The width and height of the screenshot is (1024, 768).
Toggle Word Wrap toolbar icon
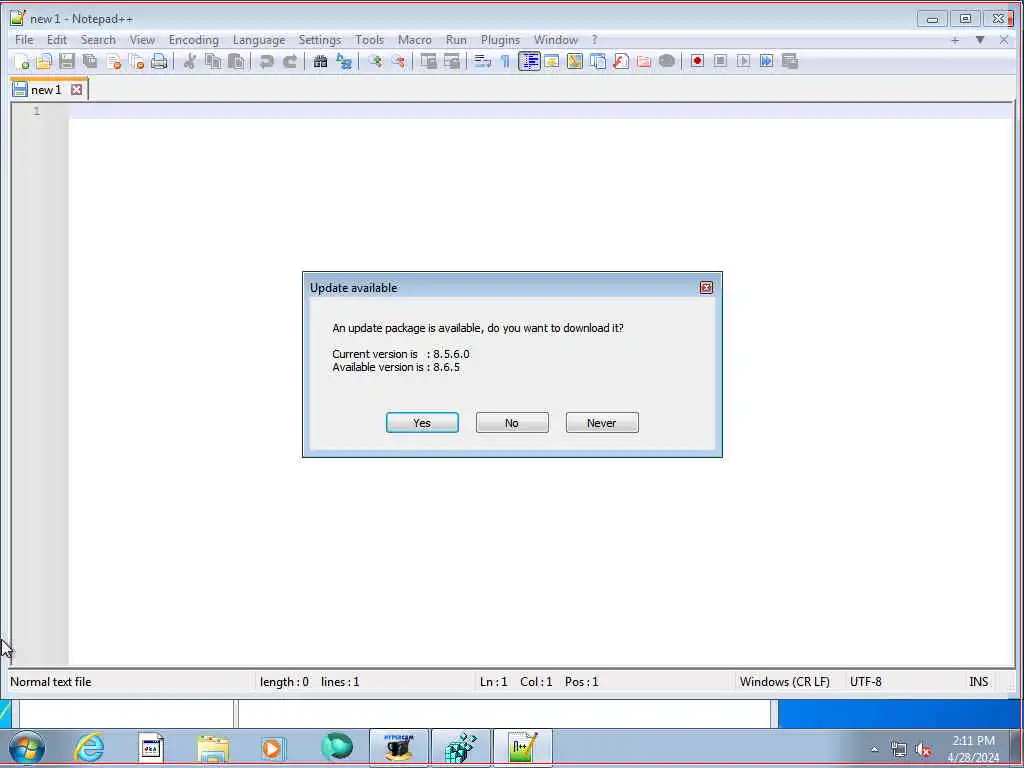point(482,61)
